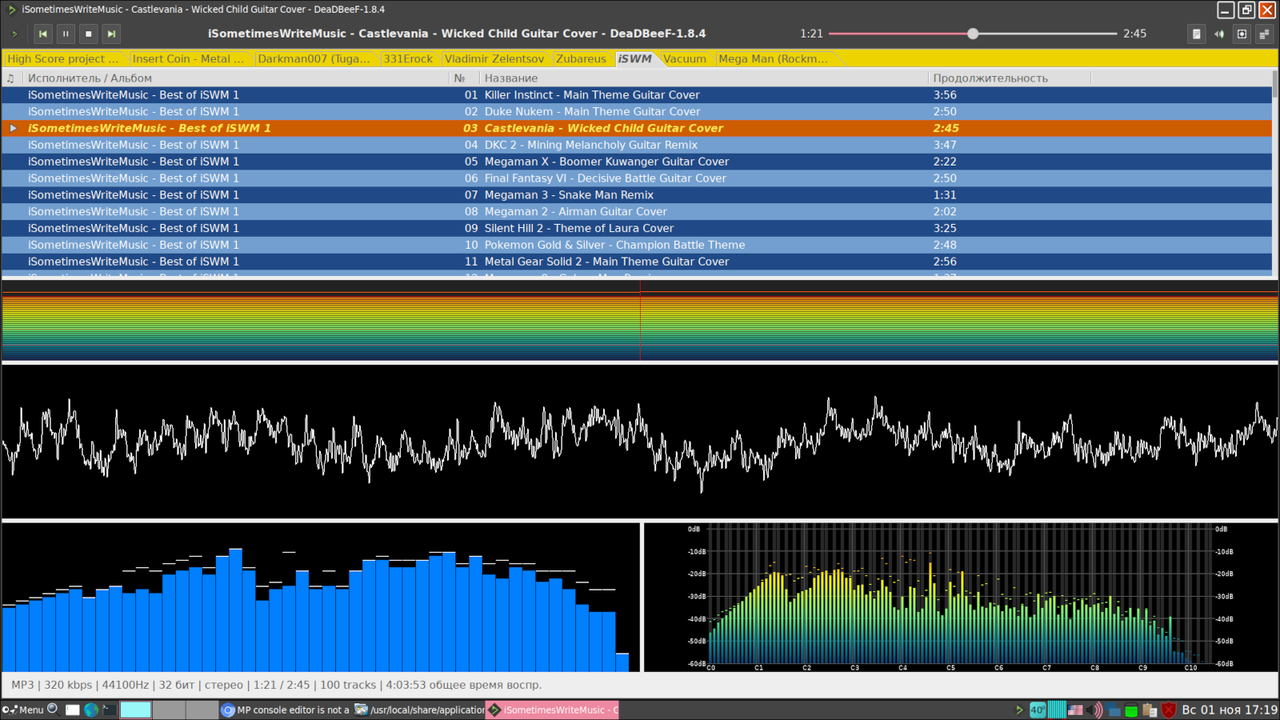
Task: Switch to /usr/local/share/application taskbar window
Action: [x=419, y=710]
